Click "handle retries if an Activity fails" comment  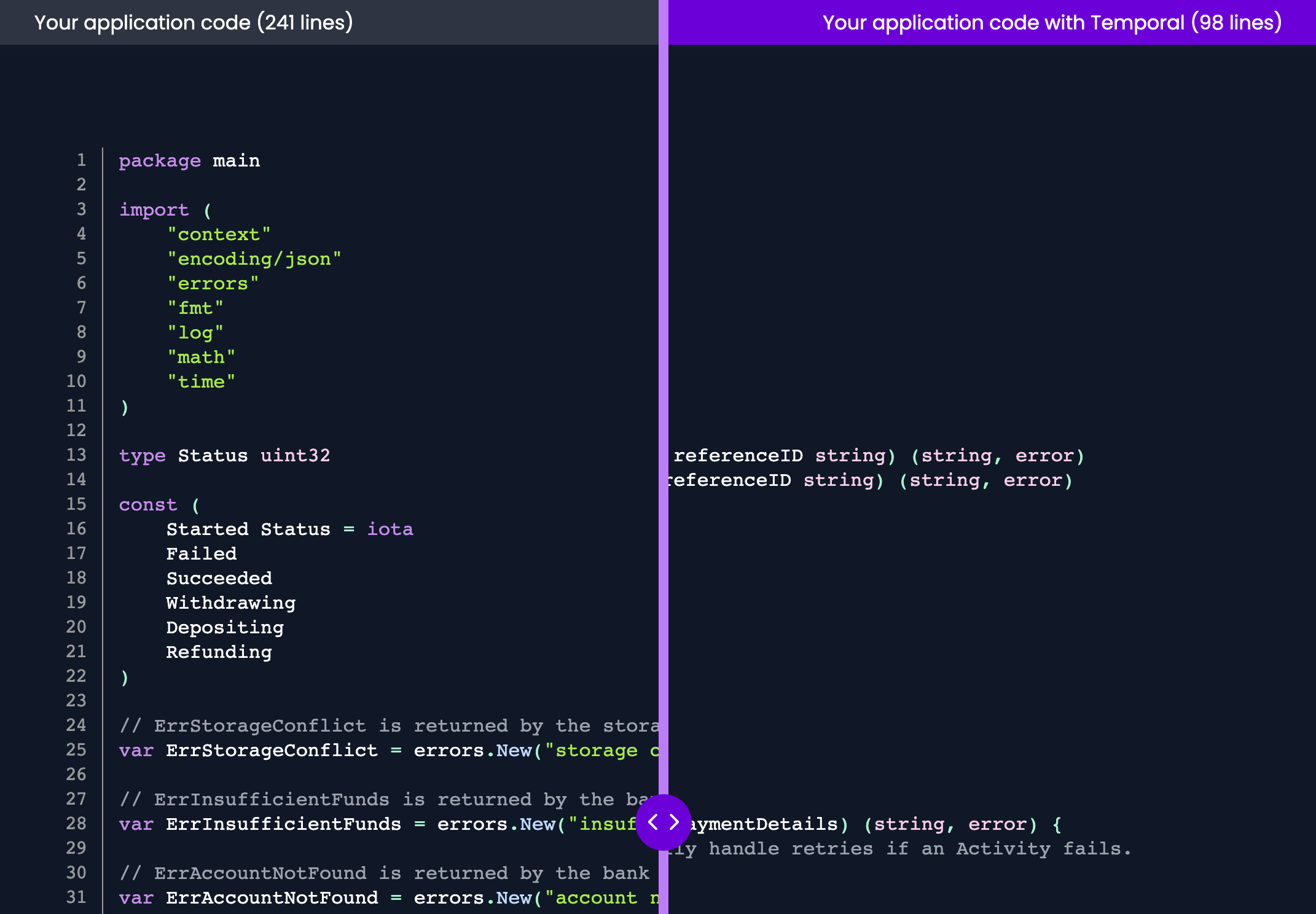click(919, 849)
